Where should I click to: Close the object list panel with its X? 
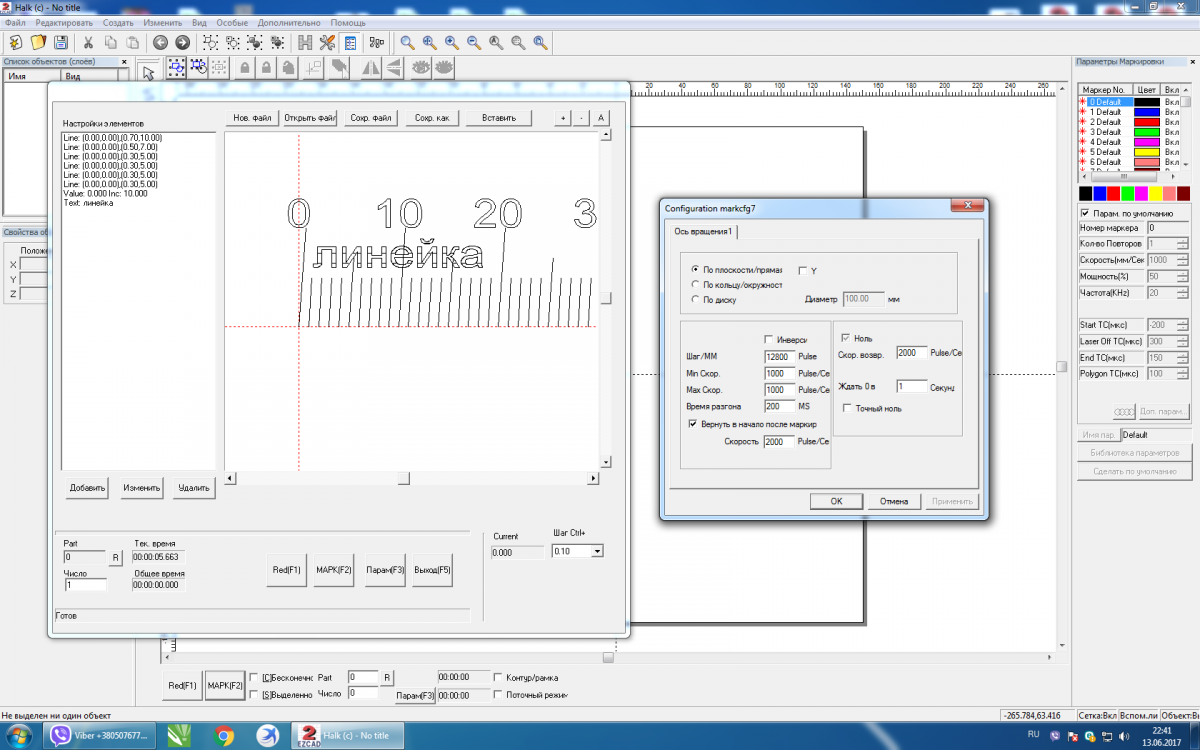(124, 61)
